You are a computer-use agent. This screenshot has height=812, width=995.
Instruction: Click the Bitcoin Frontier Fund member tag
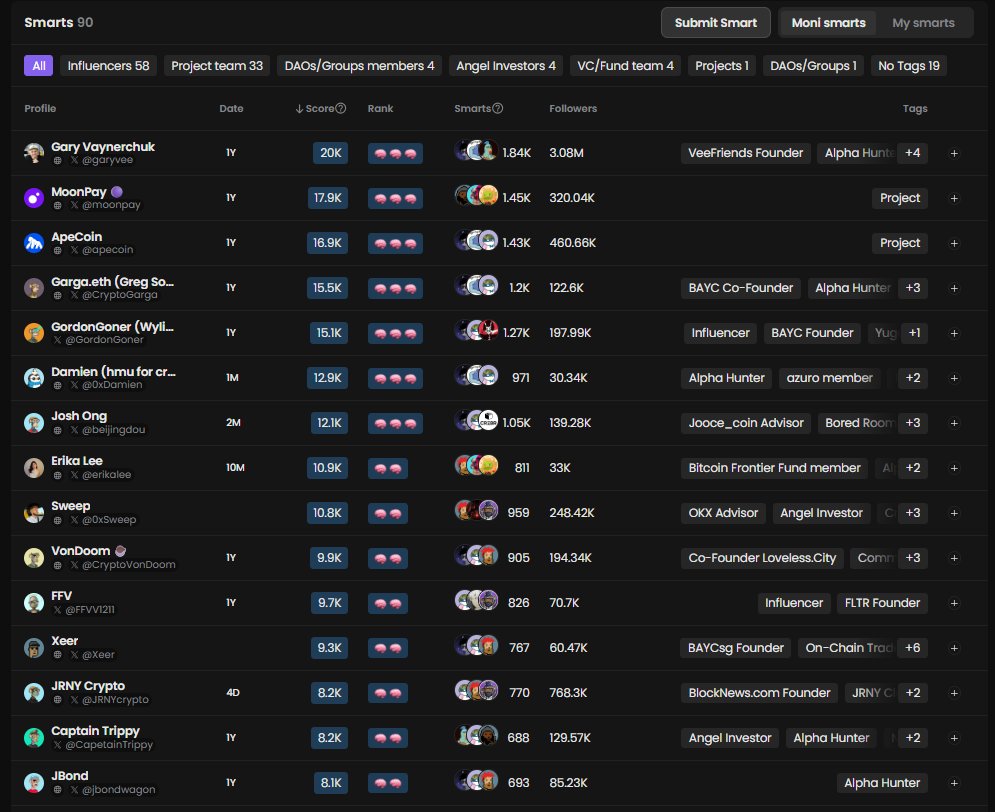pyautogui.click(x=774, y=468)
